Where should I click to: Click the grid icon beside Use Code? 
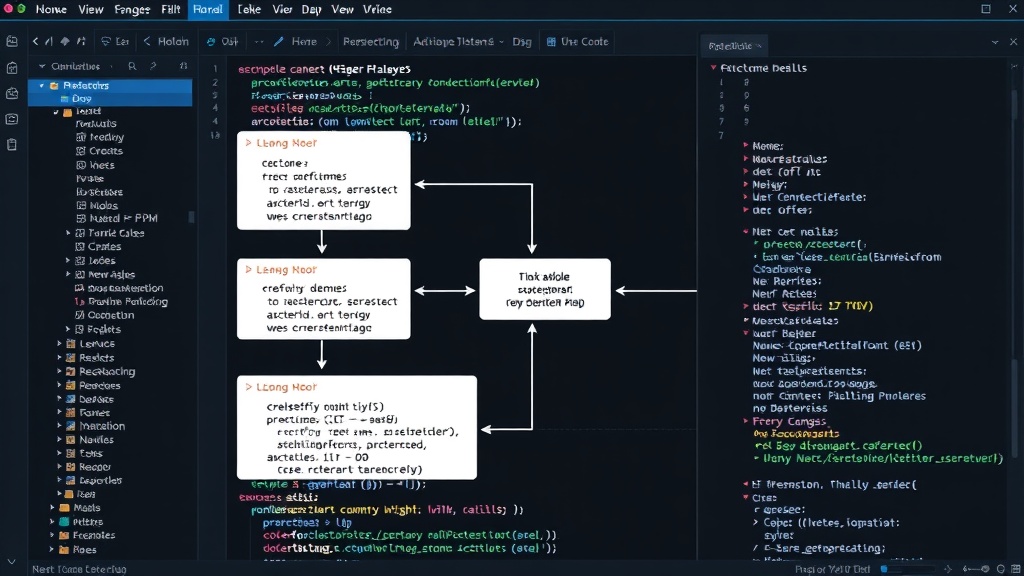(551, 41)
